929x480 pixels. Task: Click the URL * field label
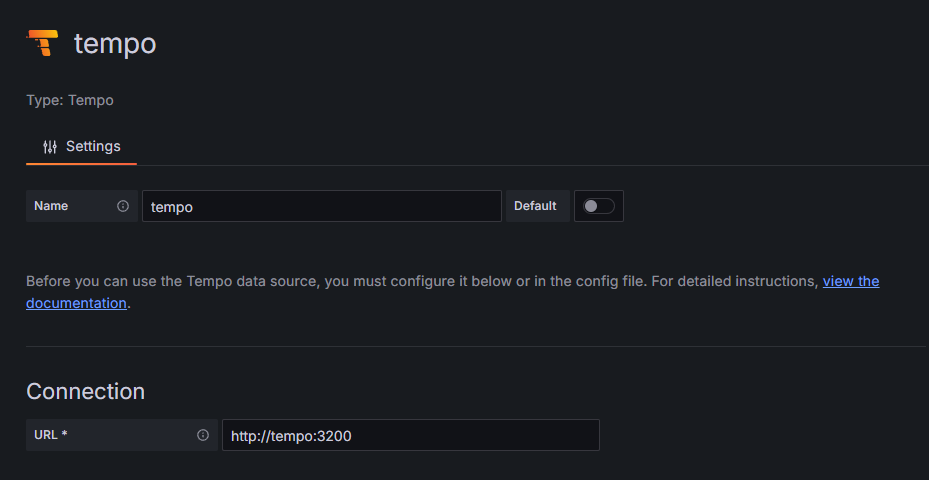50,435
